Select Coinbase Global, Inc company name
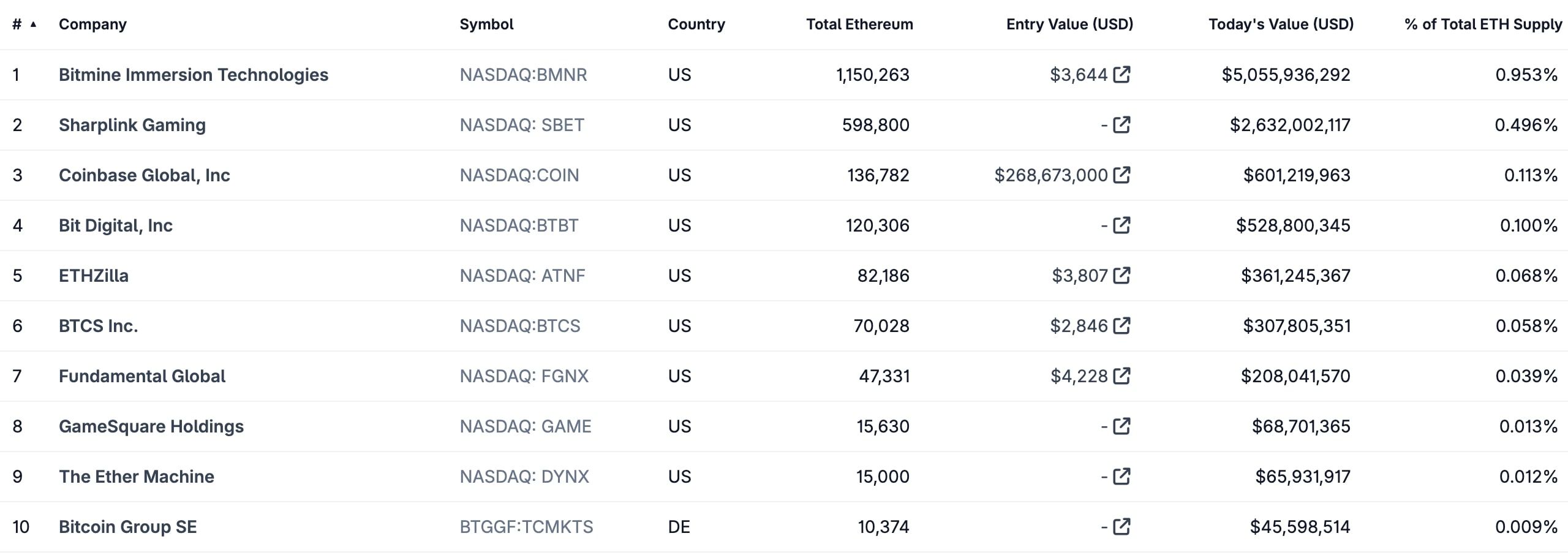The width and height of the screenshot is (1568, 555). (x=145, y=175)
